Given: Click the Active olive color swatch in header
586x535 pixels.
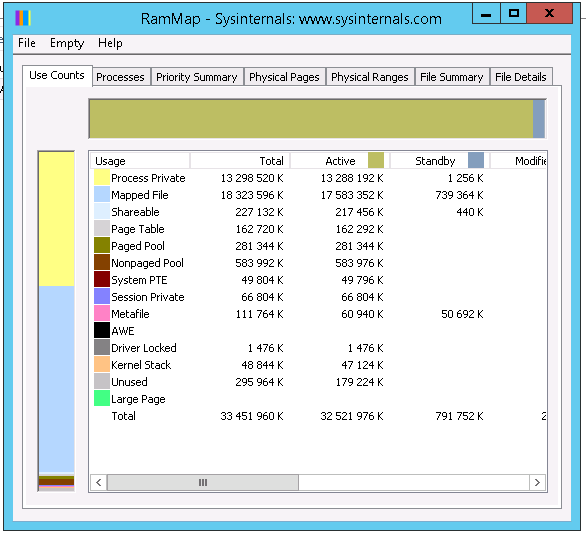Looking at the screenshot, I should pyautogui.click(x=376, y=160).
